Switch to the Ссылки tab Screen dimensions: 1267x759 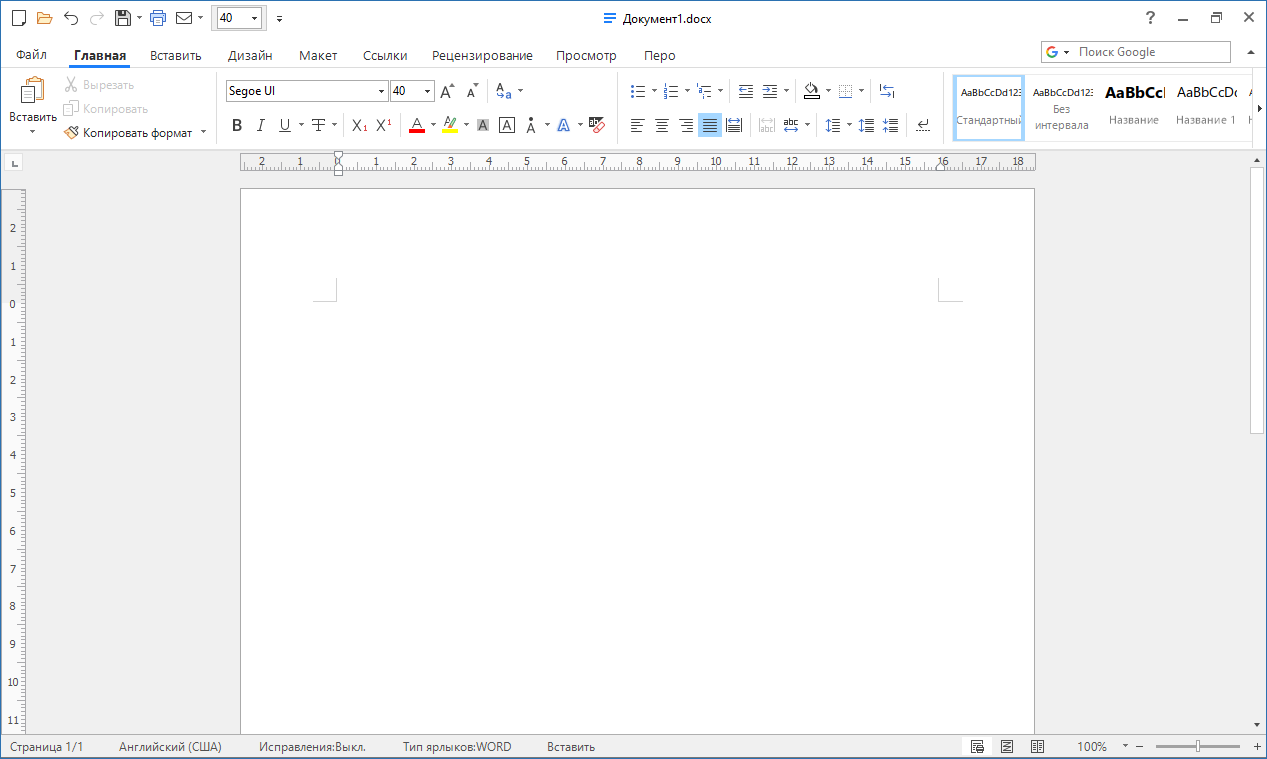386,56
